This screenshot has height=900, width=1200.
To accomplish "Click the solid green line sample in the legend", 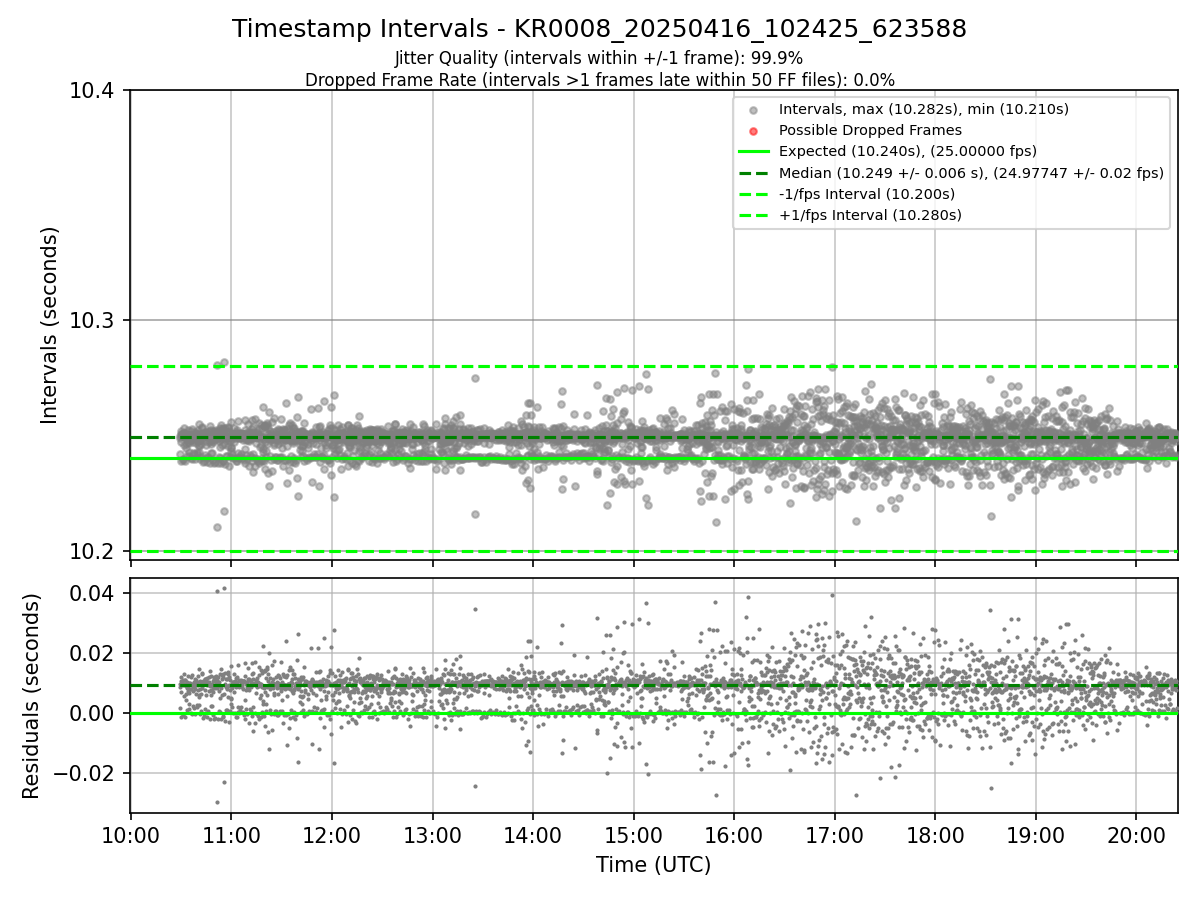I will pyautogui.click(x=754, y=152).
